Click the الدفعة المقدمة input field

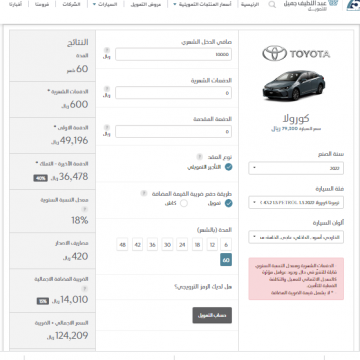[x=173, y=132]
